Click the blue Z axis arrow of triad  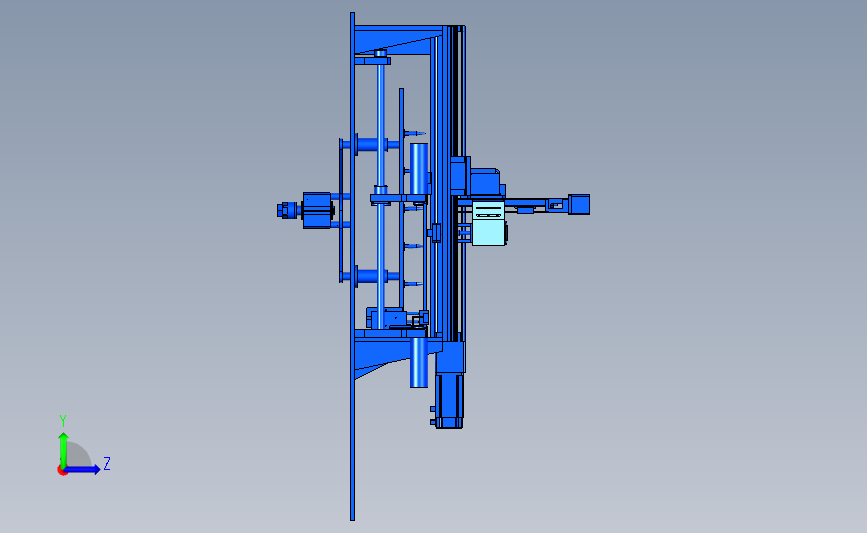[83, 469]
